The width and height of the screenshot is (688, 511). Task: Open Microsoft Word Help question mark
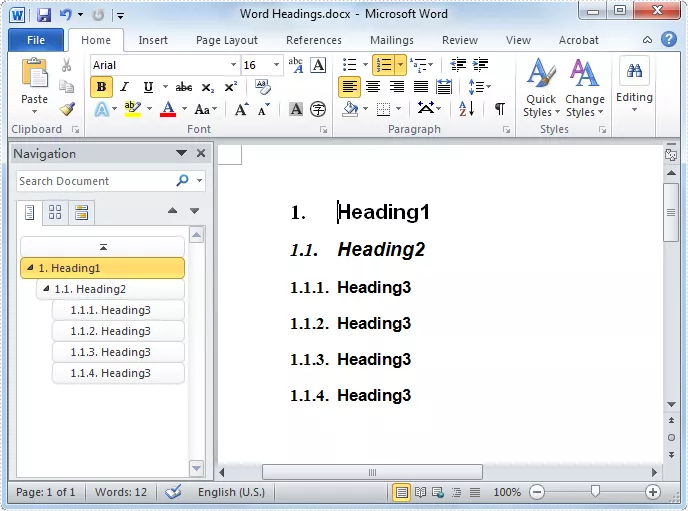[x=669, y=40]
